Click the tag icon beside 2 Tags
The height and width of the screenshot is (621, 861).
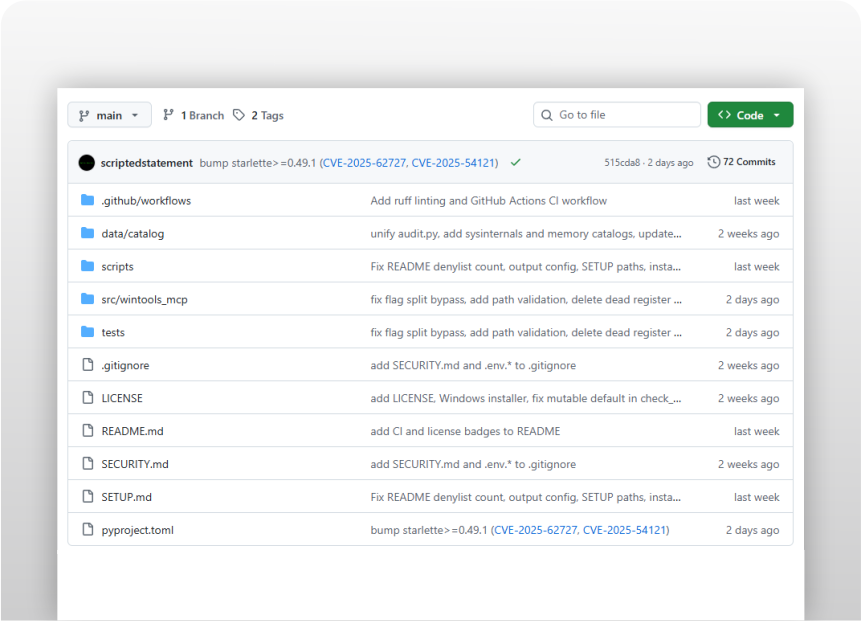(x=237, y=115)
